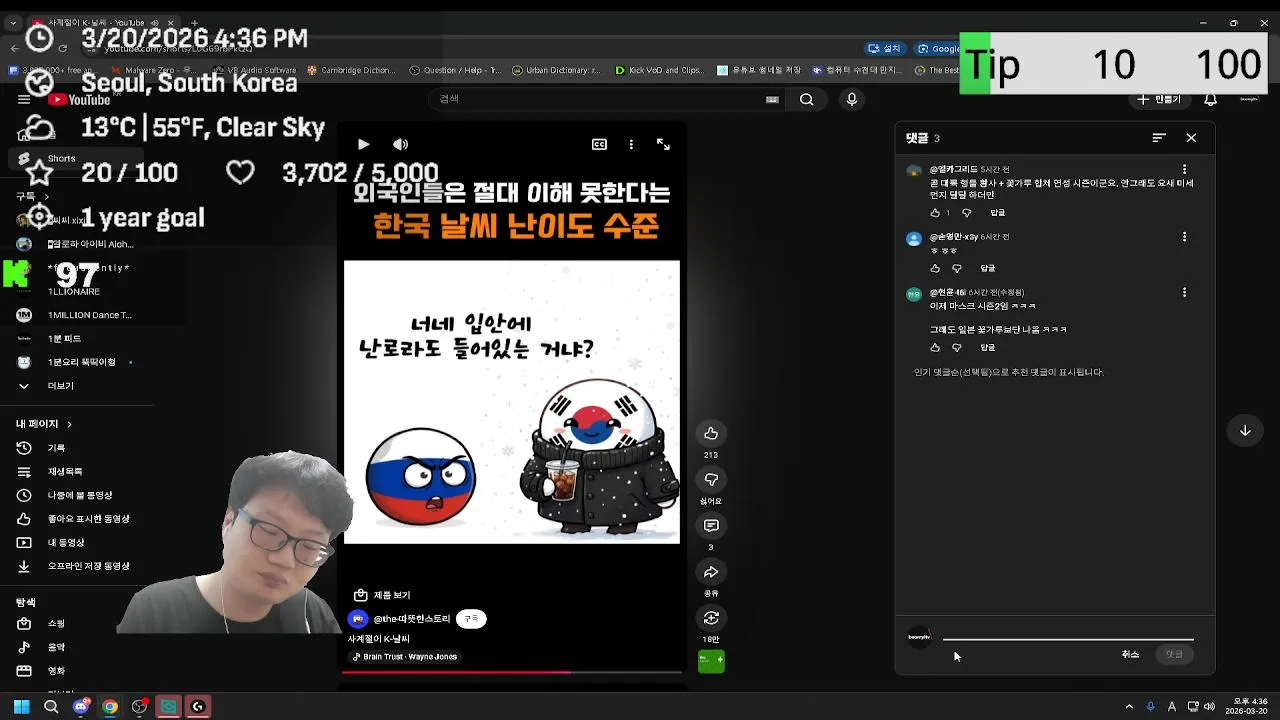Run search with the magnifier button
The height and width of the screenshot is (720, 1280).
(x=806, y=99)
